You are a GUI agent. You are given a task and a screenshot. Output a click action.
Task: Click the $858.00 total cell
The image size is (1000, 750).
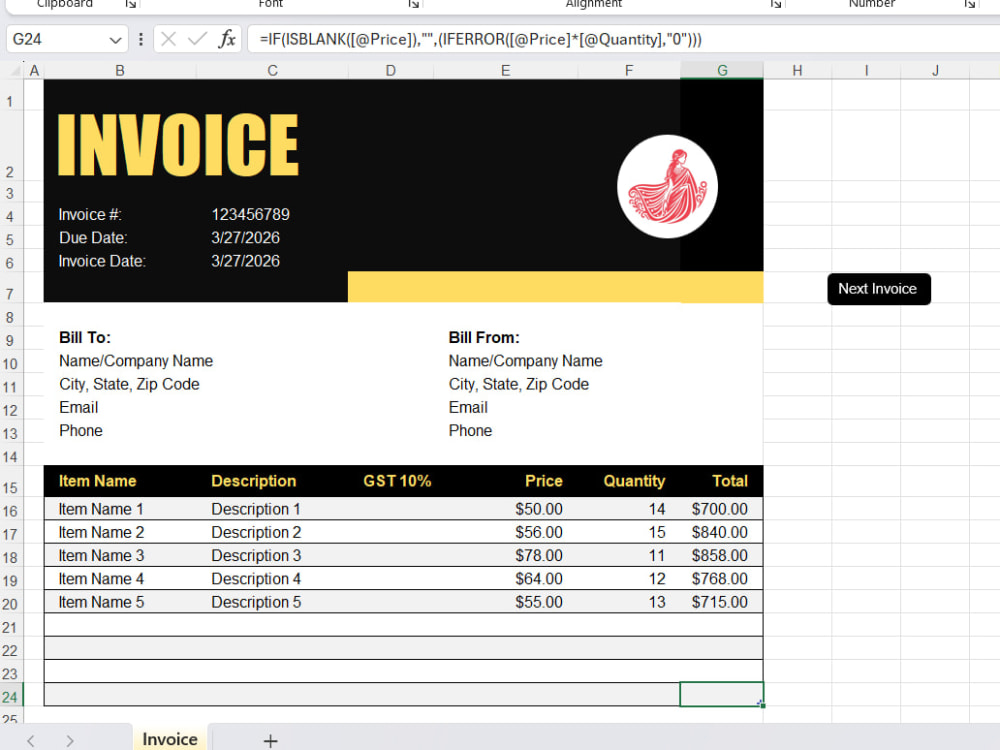(720, 555)
